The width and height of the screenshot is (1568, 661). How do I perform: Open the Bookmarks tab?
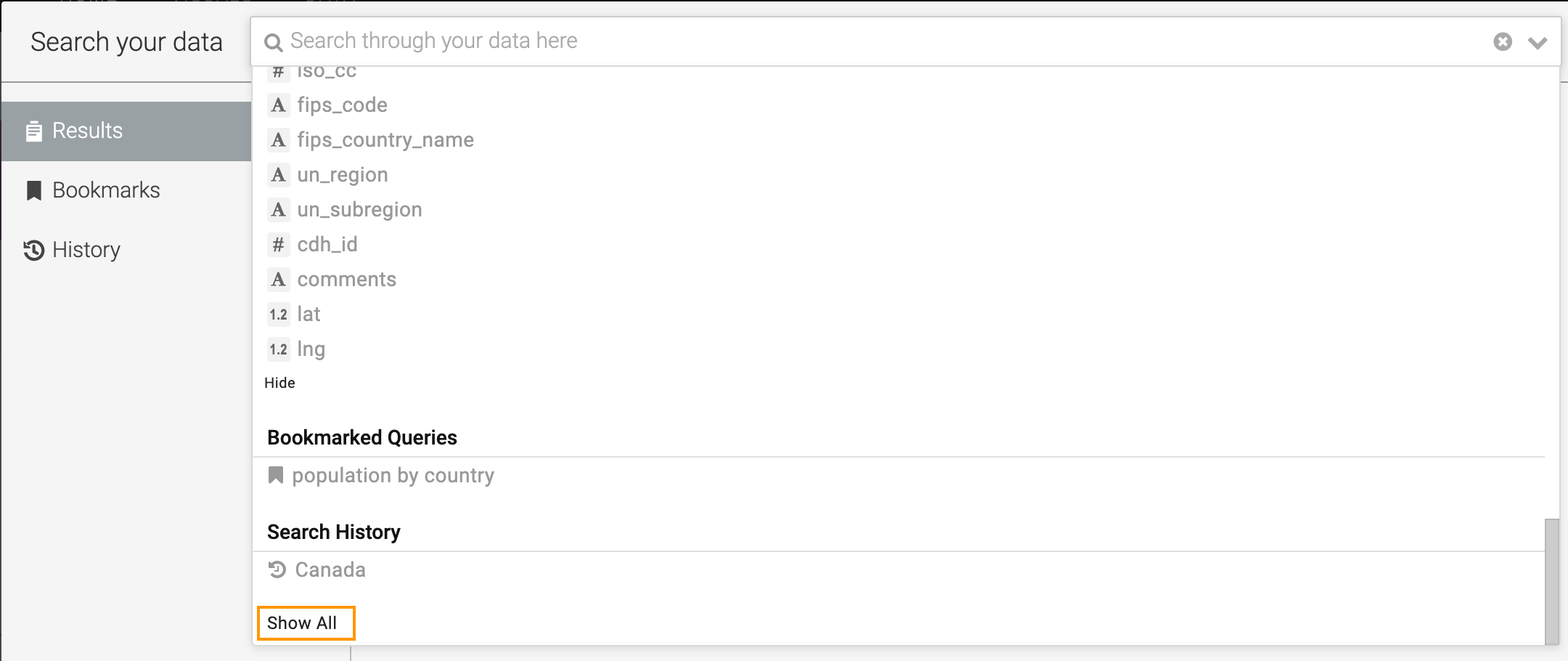(106, 190)
